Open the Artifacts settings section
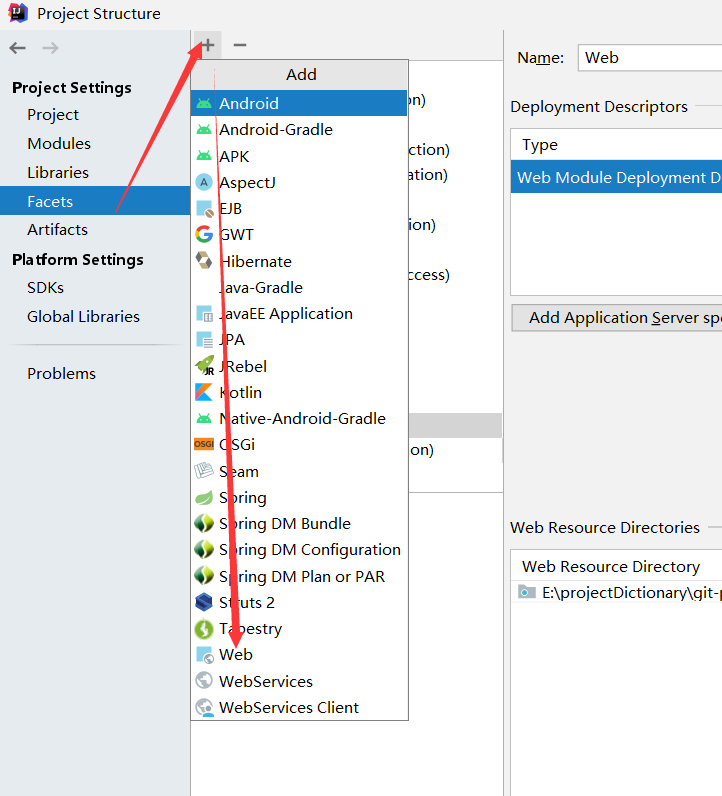 pos(57,230)
